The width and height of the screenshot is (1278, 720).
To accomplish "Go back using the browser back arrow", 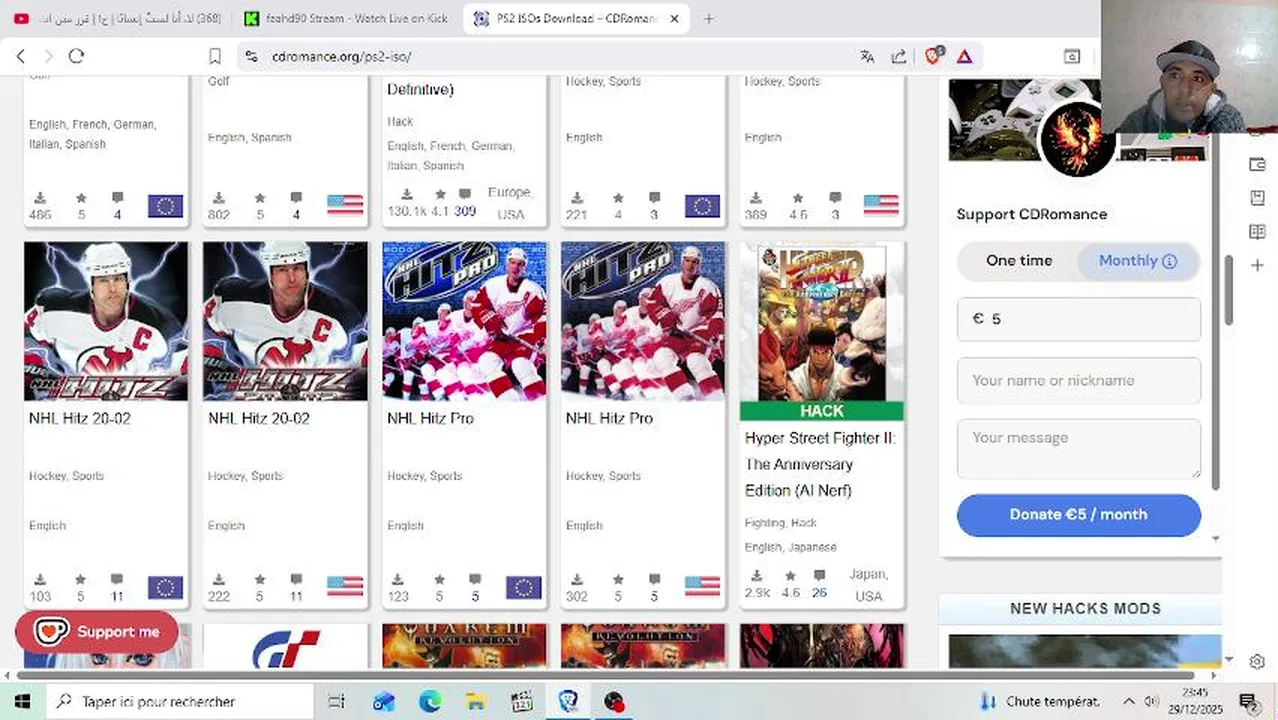I will coord(21,57).
